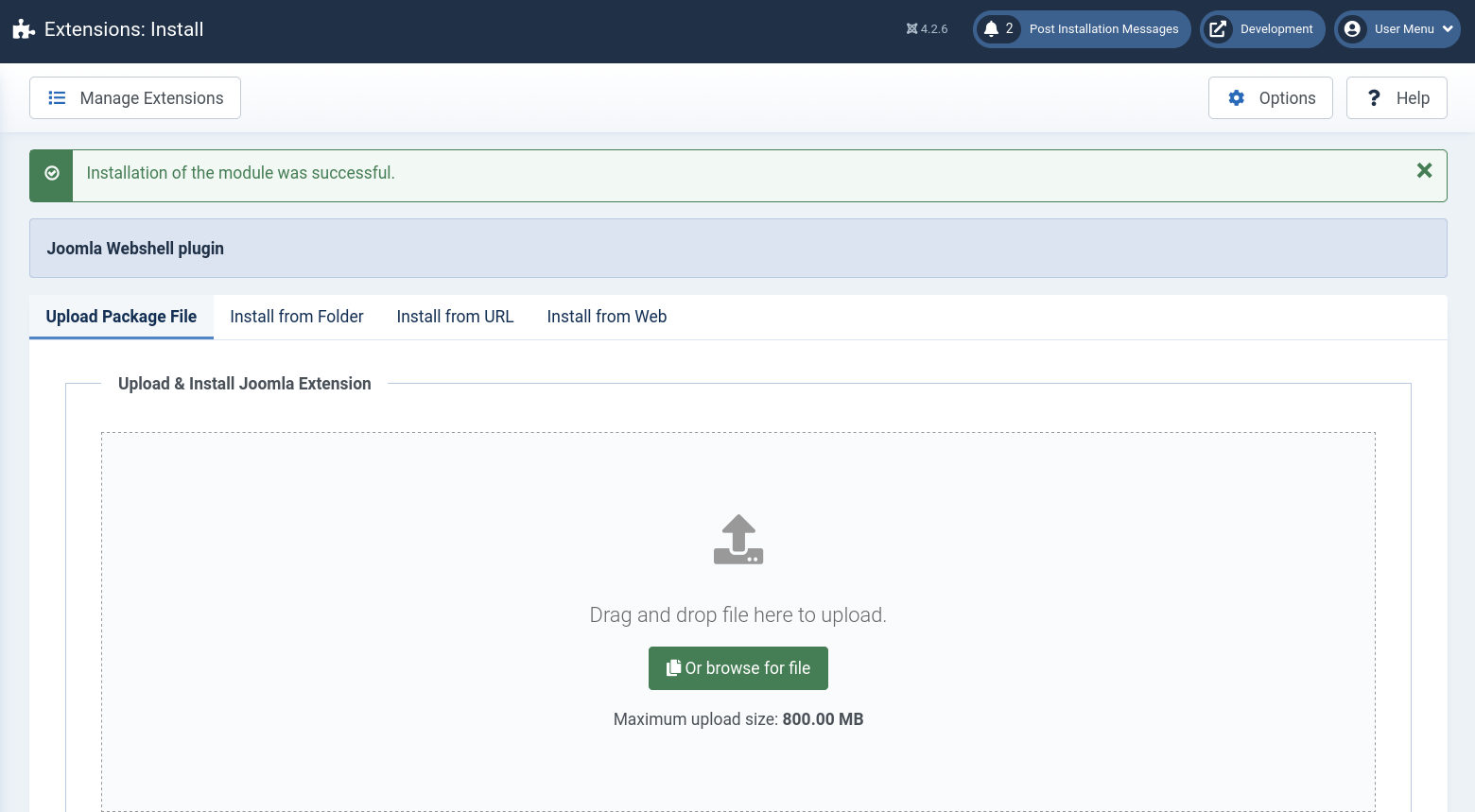
Task: Click the green success checkmark icon
Action: pyautogui.click(x=52, y=174)
